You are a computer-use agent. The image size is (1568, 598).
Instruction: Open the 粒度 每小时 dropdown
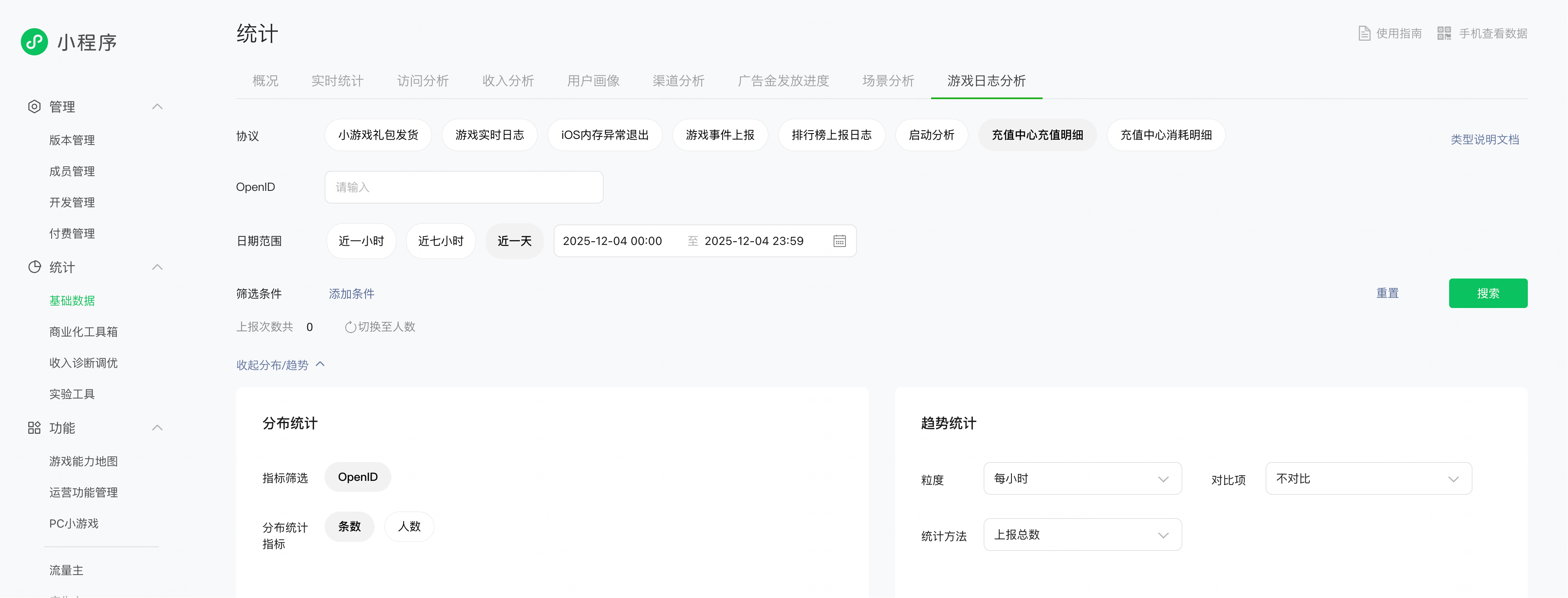1082,479
